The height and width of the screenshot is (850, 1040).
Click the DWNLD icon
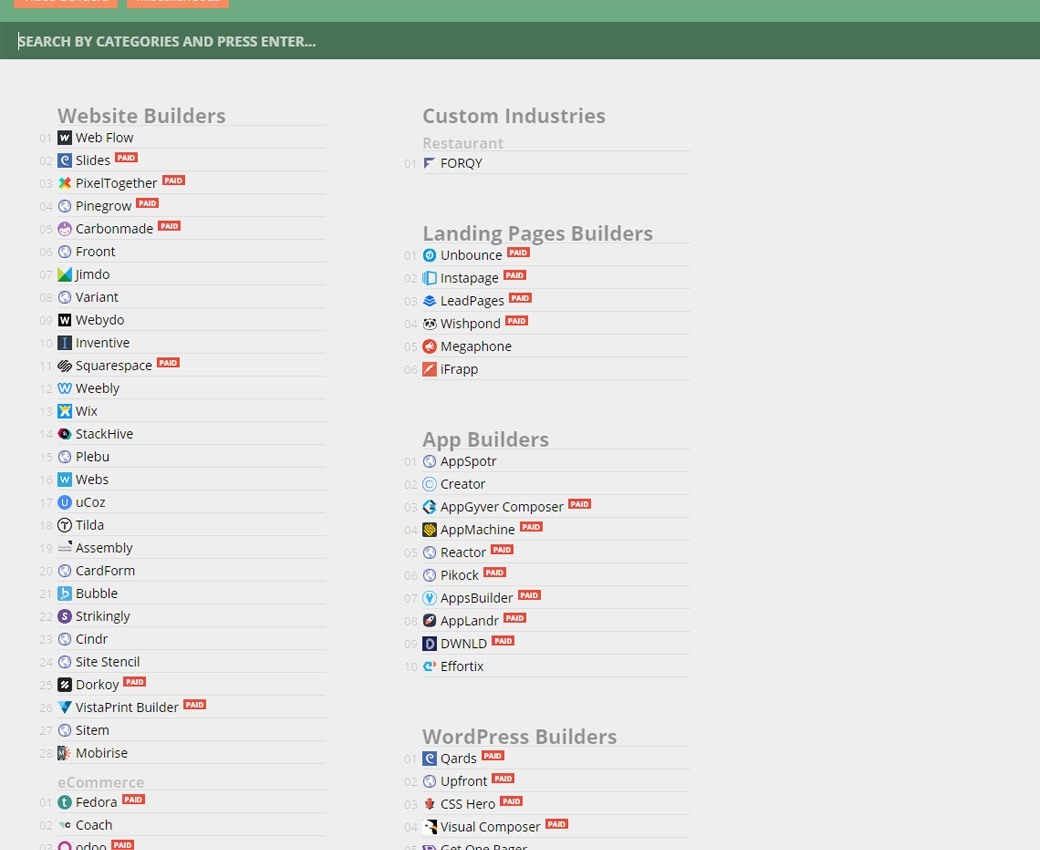point(430,644)
